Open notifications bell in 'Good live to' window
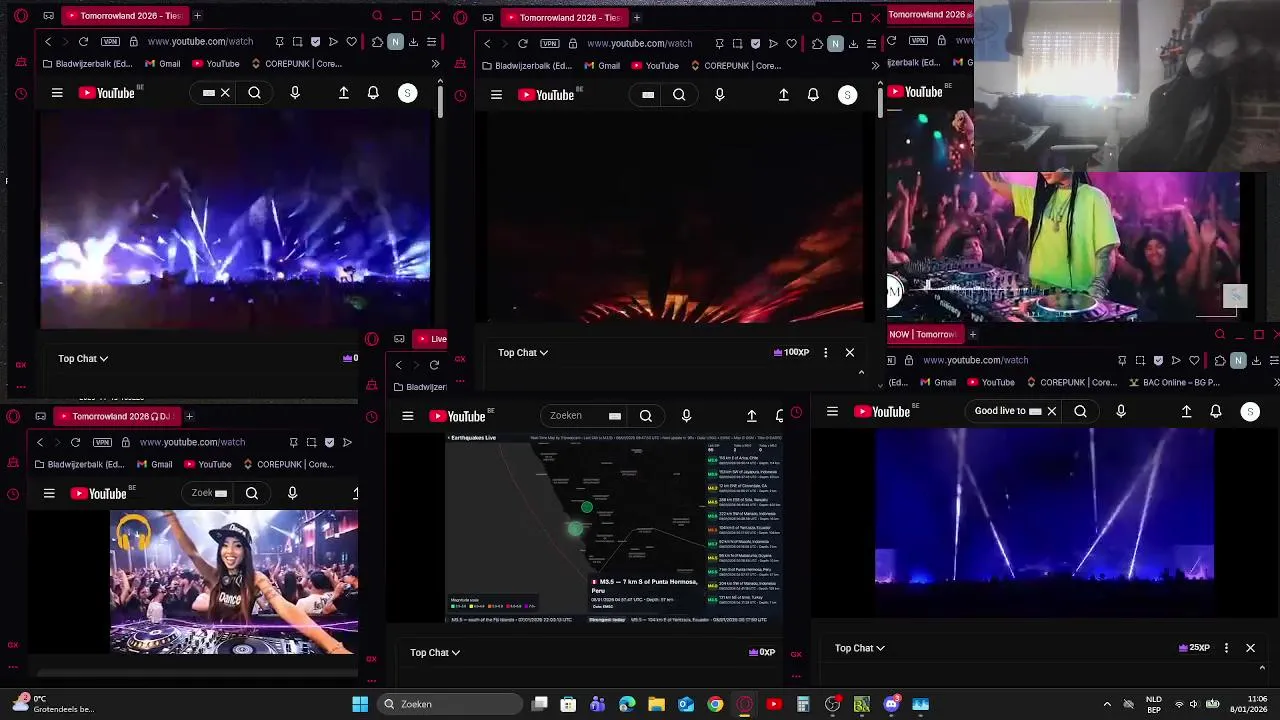1280x720 pixels. pyautogui.click(x=1216, y=411)
